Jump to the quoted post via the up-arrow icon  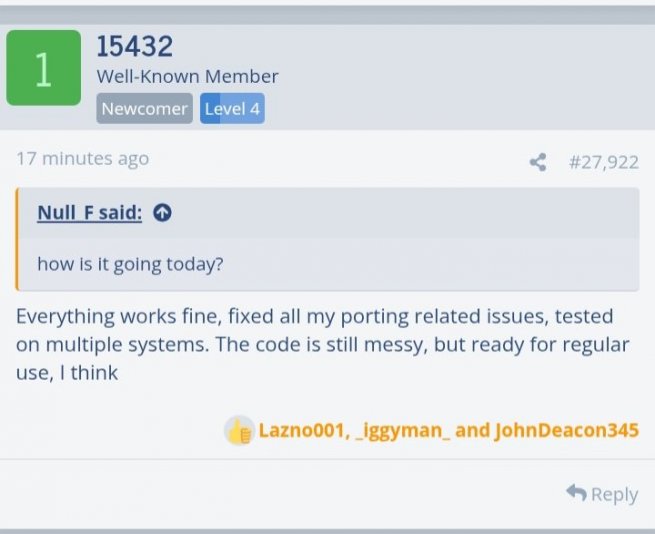[x=162, y=212]
